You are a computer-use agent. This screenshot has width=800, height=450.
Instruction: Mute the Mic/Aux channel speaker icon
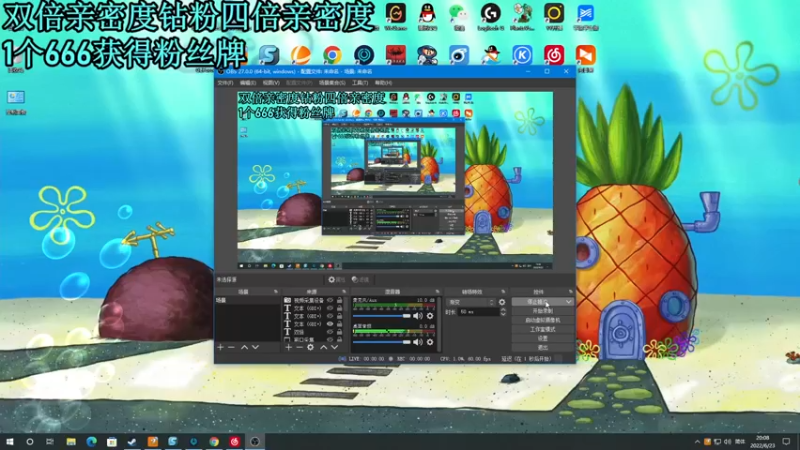pos(418,316)
